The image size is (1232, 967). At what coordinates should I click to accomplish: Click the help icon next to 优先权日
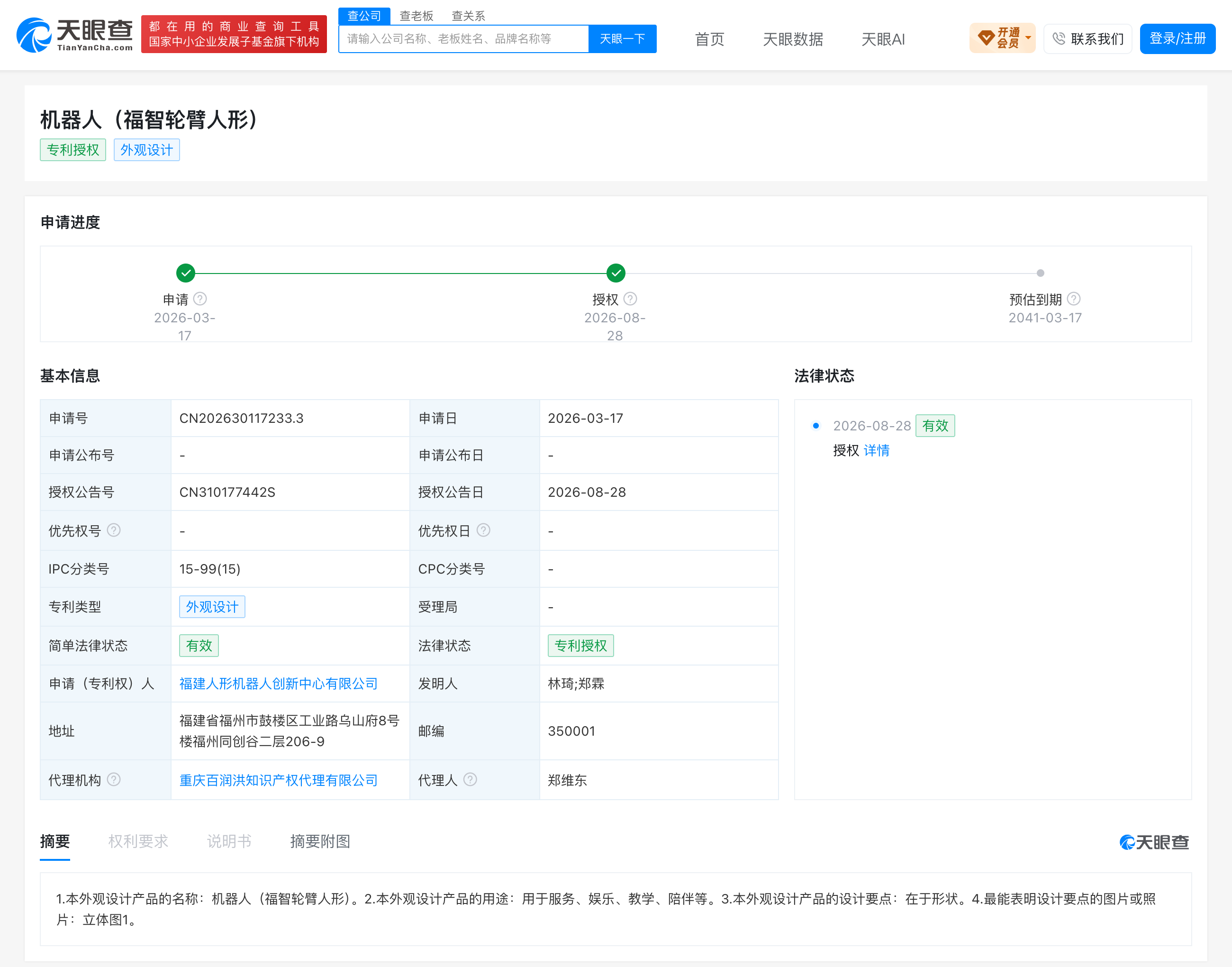483,530
